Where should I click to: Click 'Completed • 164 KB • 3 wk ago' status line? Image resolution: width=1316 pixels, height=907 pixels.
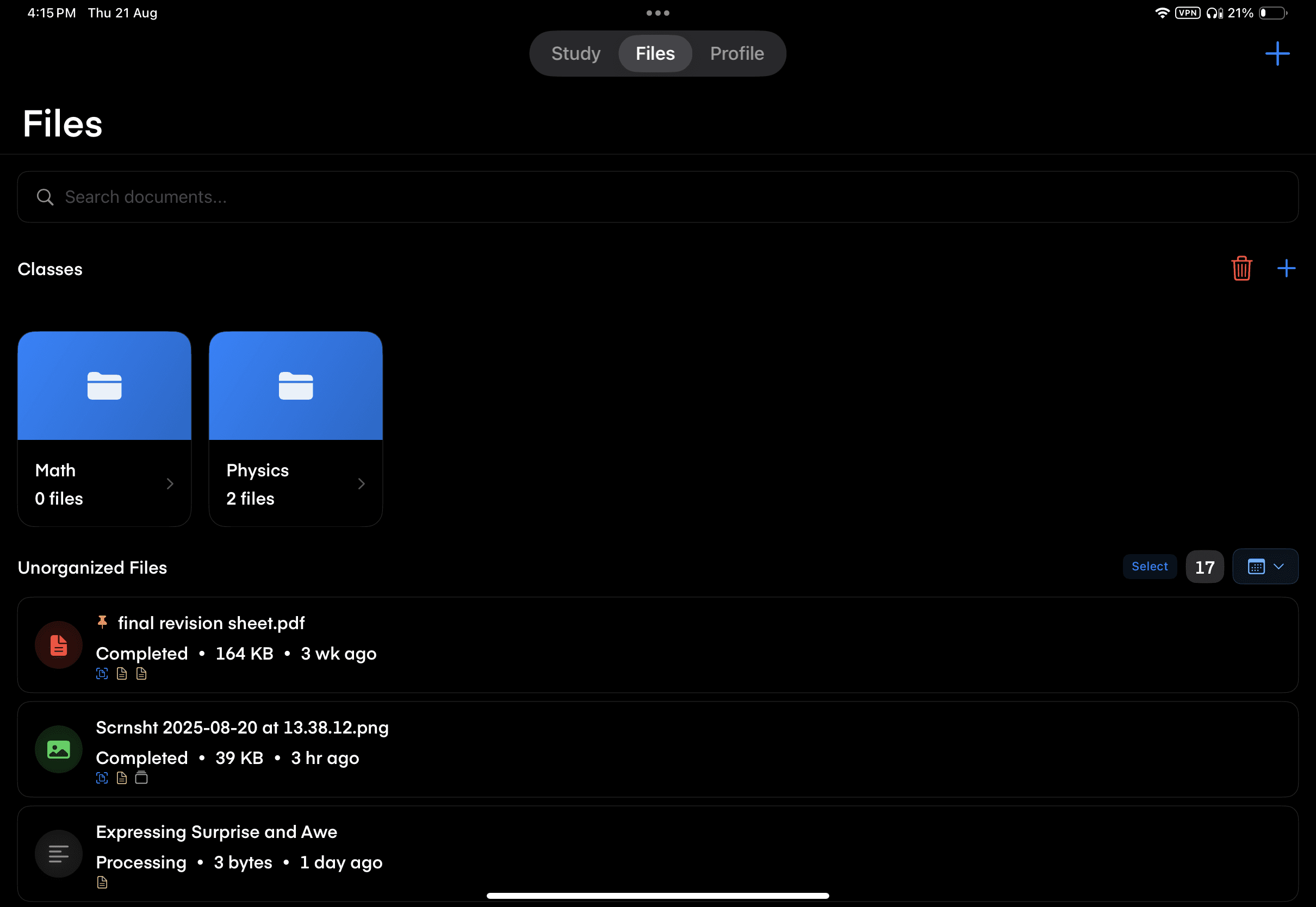click(237, 654)
